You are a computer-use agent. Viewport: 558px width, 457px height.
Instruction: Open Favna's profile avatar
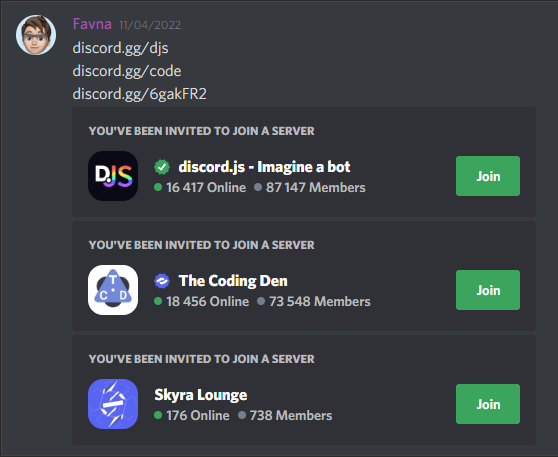(x=36, y=35)
